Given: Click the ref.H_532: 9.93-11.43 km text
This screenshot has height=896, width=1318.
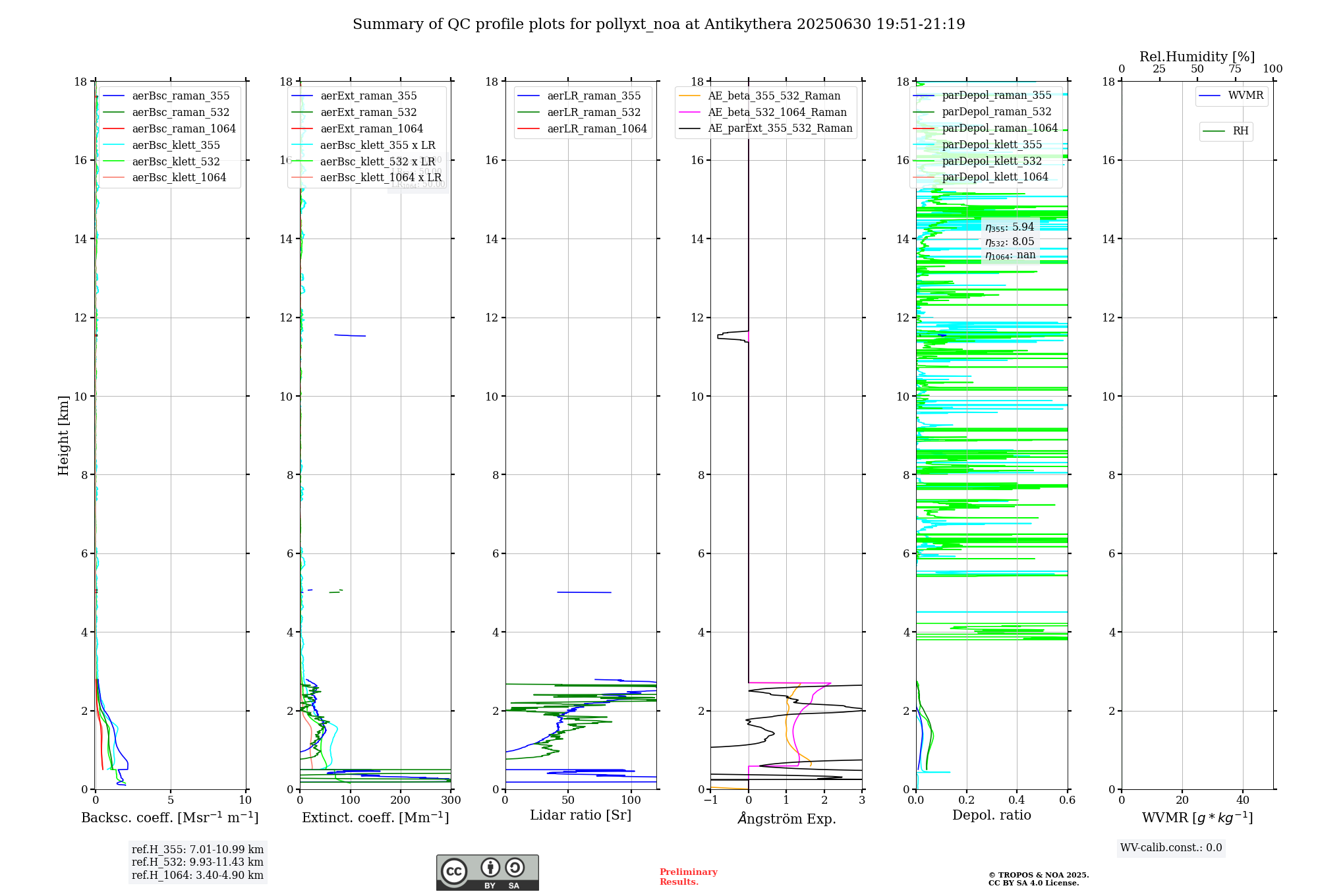Looking at the screenshot, I should pyautogui.click(x=198, y=862).
